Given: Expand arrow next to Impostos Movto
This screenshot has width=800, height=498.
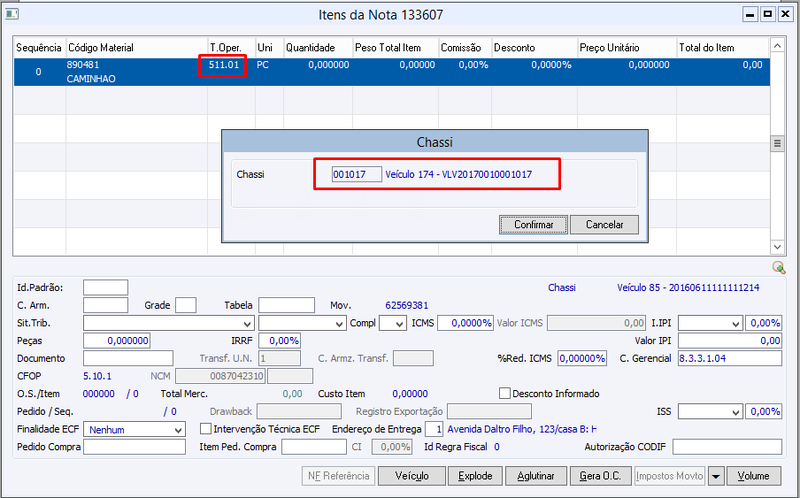Looking at the screenshot, I should [x=716, y=476].
